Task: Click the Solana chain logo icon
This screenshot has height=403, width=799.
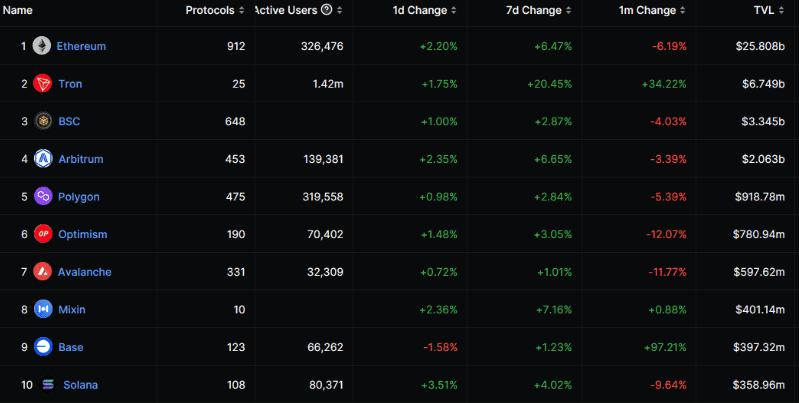Action: click(x=48, y=385)
